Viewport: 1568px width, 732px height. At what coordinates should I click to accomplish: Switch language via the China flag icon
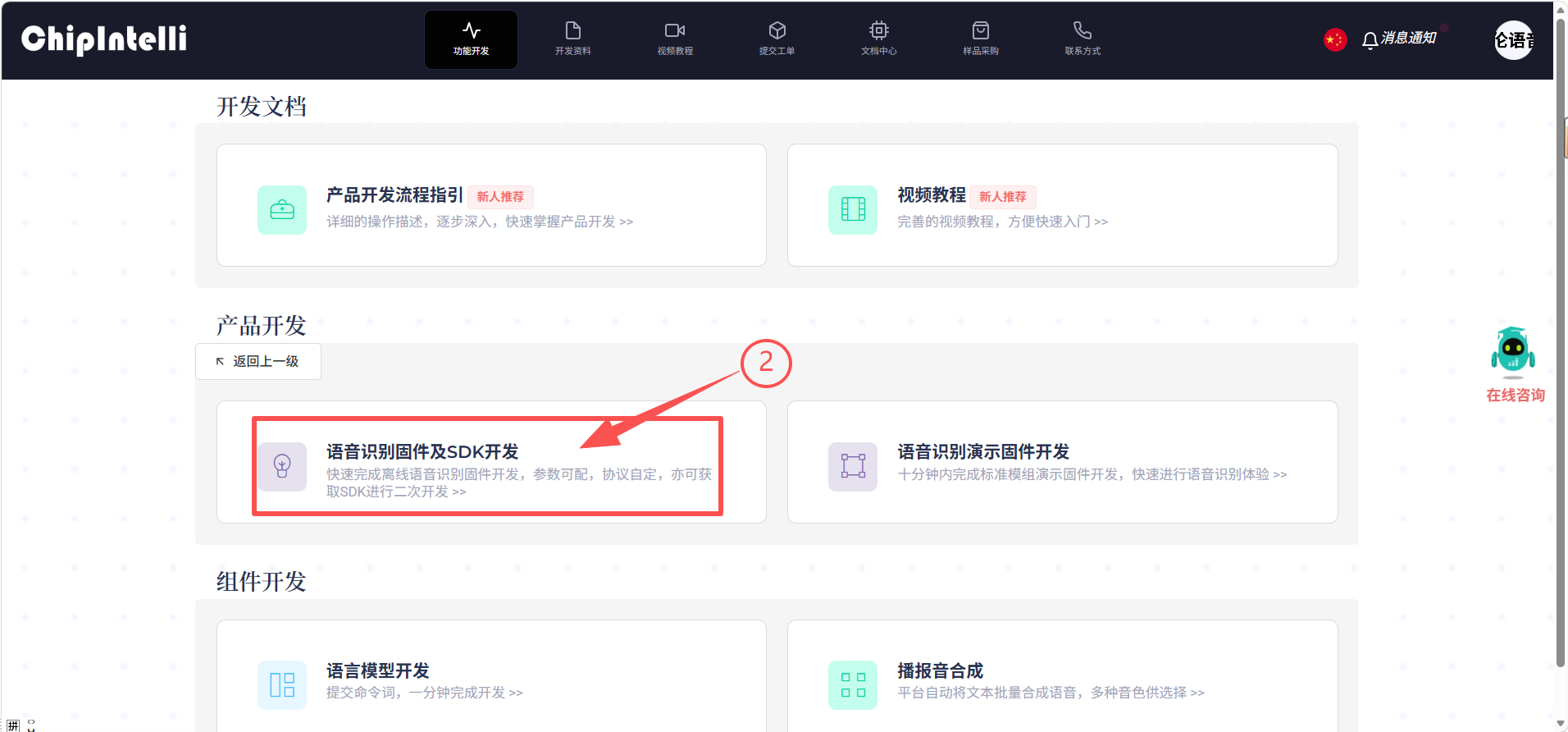click(1335, 39)
